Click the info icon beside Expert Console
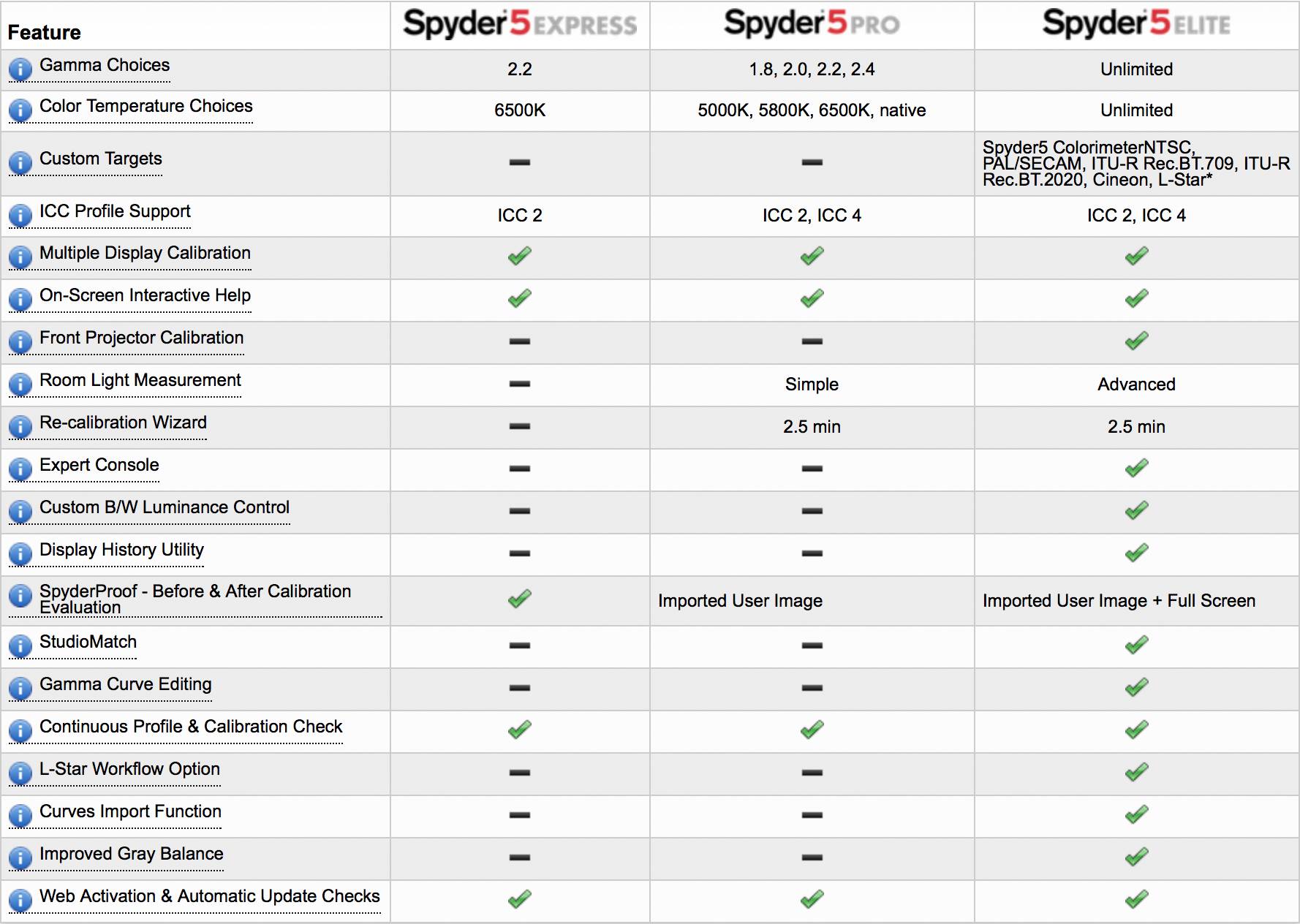Image resolution: width=1300 pixels, height=924 pixels. point(20,469)
